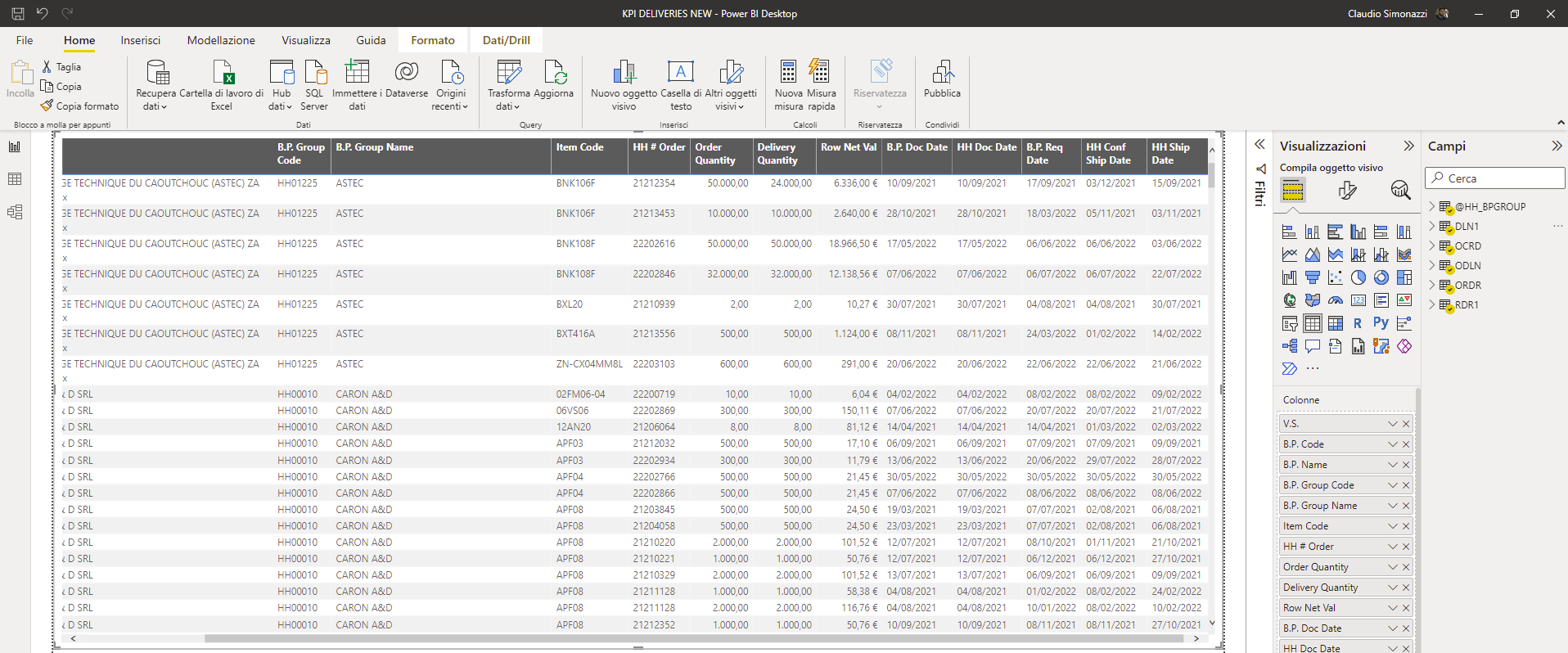Expand the RDR1 table in Campi
Viewport: 1568px width, 653px height.
1432,304
